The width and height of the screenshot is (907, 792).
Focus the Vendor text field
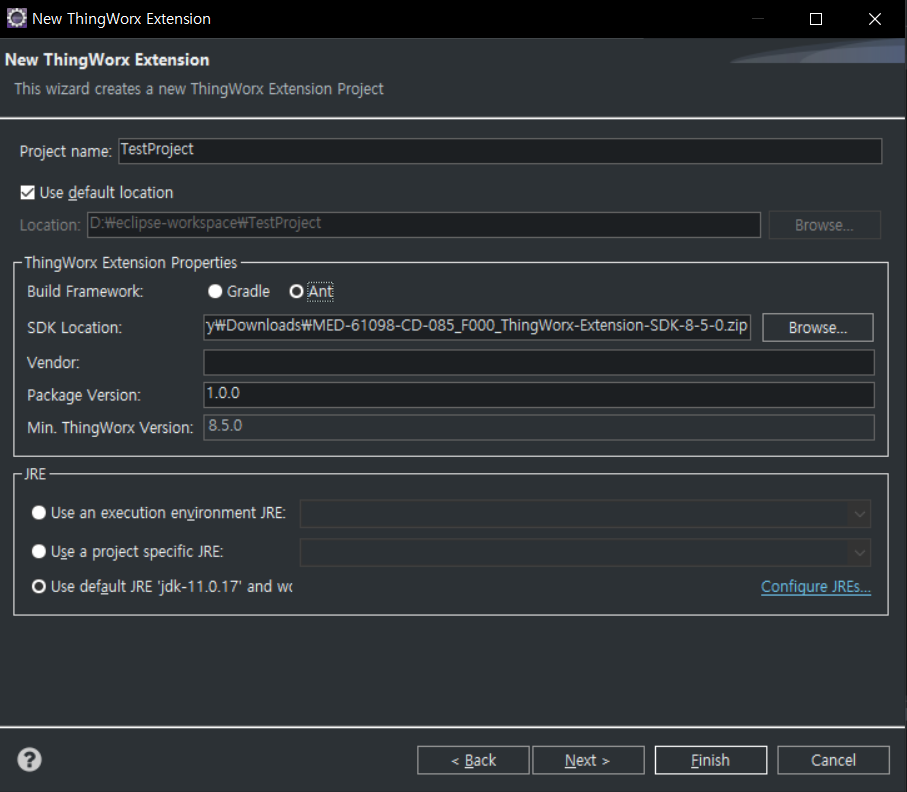[538, 362]
